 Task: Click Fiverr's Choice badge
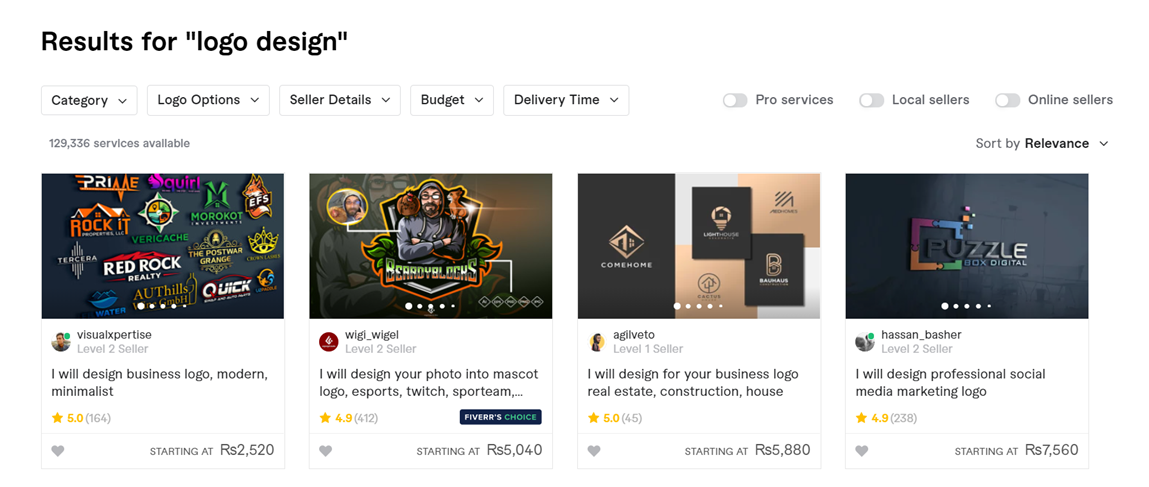pos(500,417)
